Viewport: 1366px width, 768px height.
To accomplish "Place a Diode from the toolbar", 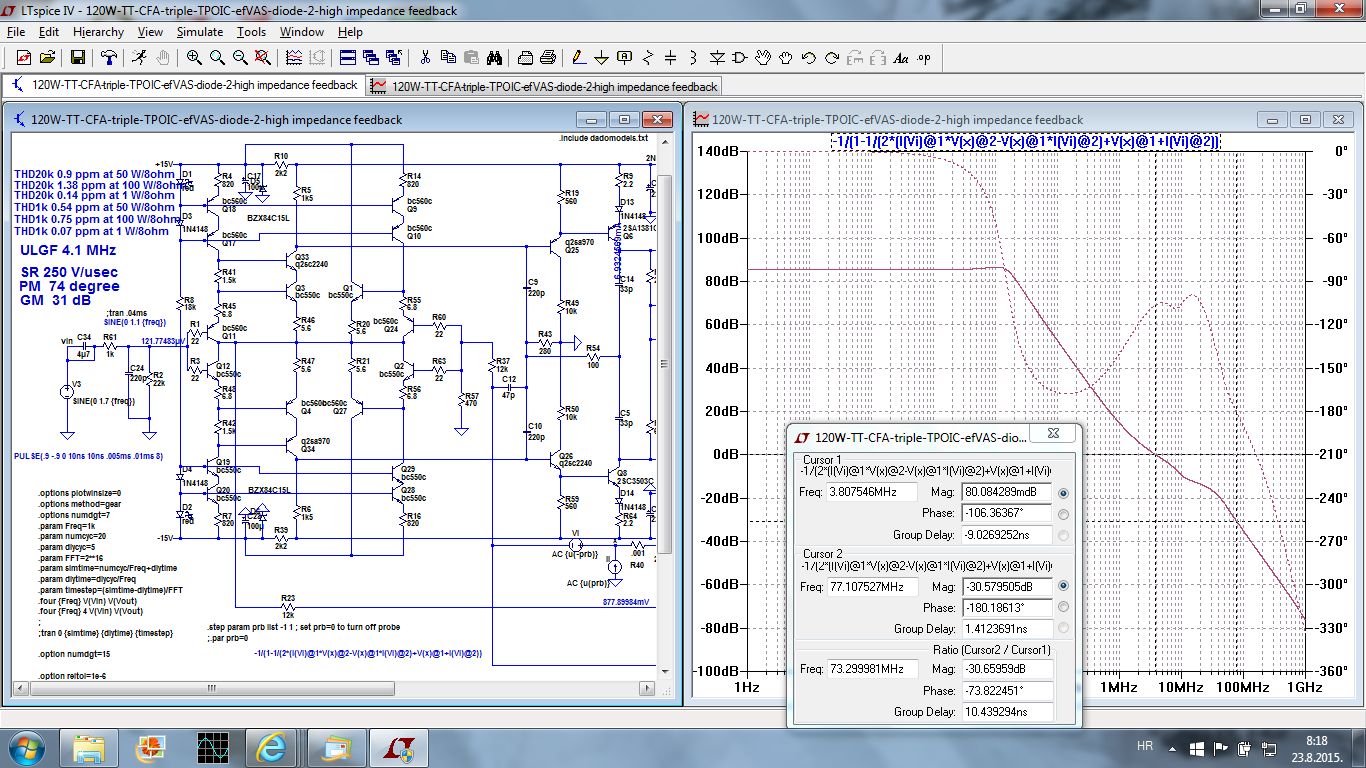I will pos(717,57).
